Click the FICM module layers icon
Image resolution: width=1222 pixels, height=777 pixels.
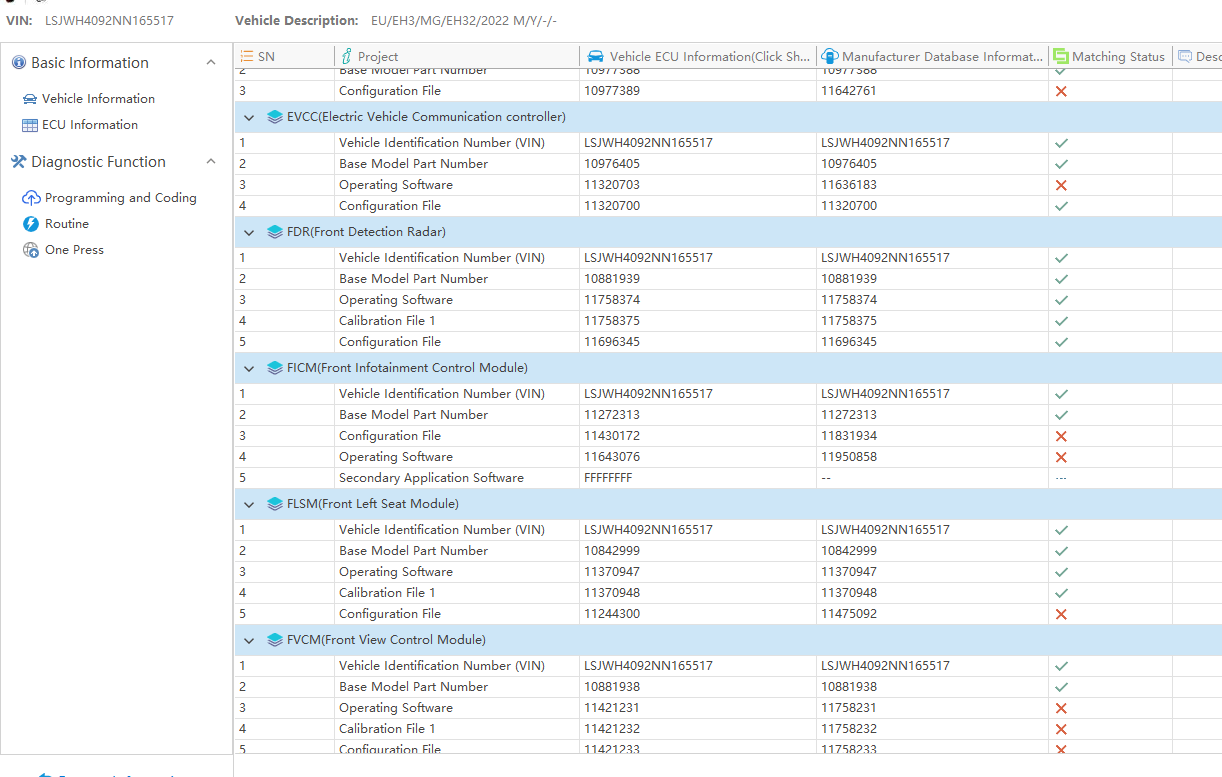(x=275, y=368)
